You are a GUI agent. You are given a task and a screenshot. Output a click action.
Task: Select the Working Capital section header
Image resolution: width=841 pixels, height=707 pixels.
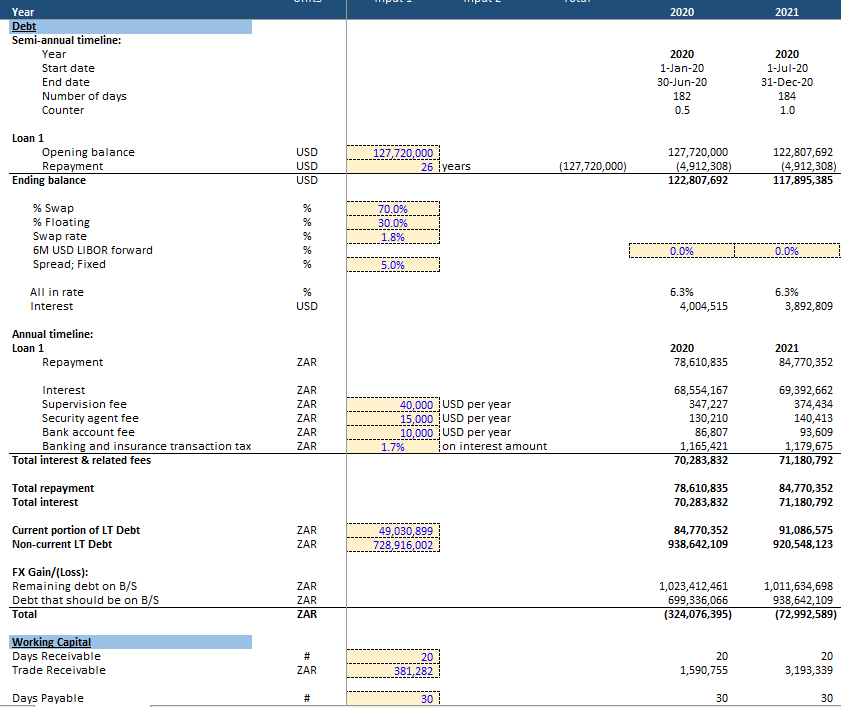[x=130, y=642]
